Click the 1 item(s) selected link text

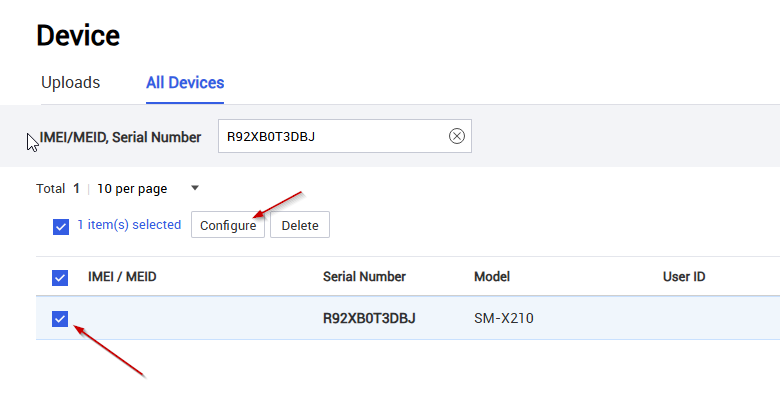pyautogui.click(x=129, y=225)
